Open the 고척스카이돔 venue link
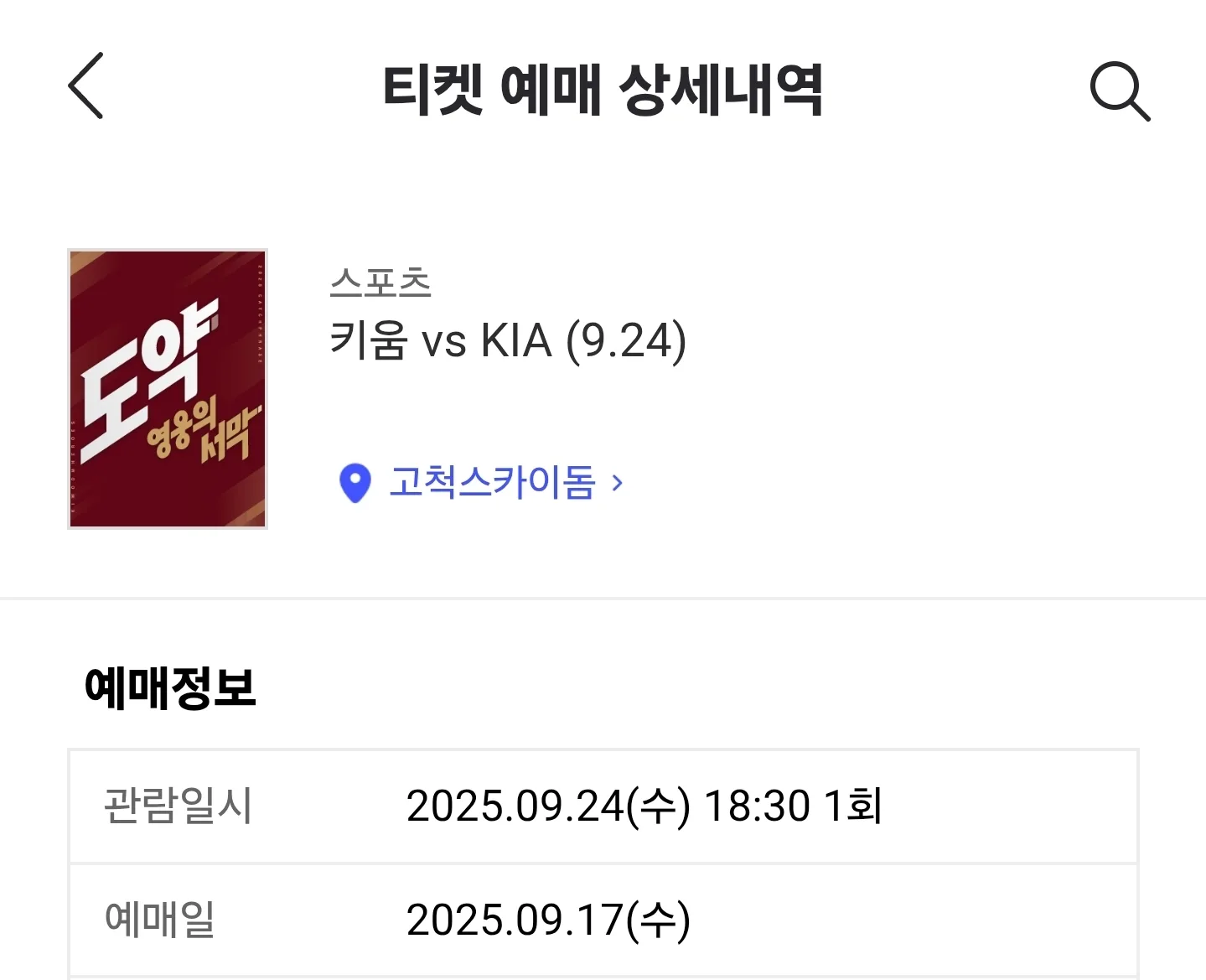This screenshot has height=980, width=1206. click(x=492, y=483)
